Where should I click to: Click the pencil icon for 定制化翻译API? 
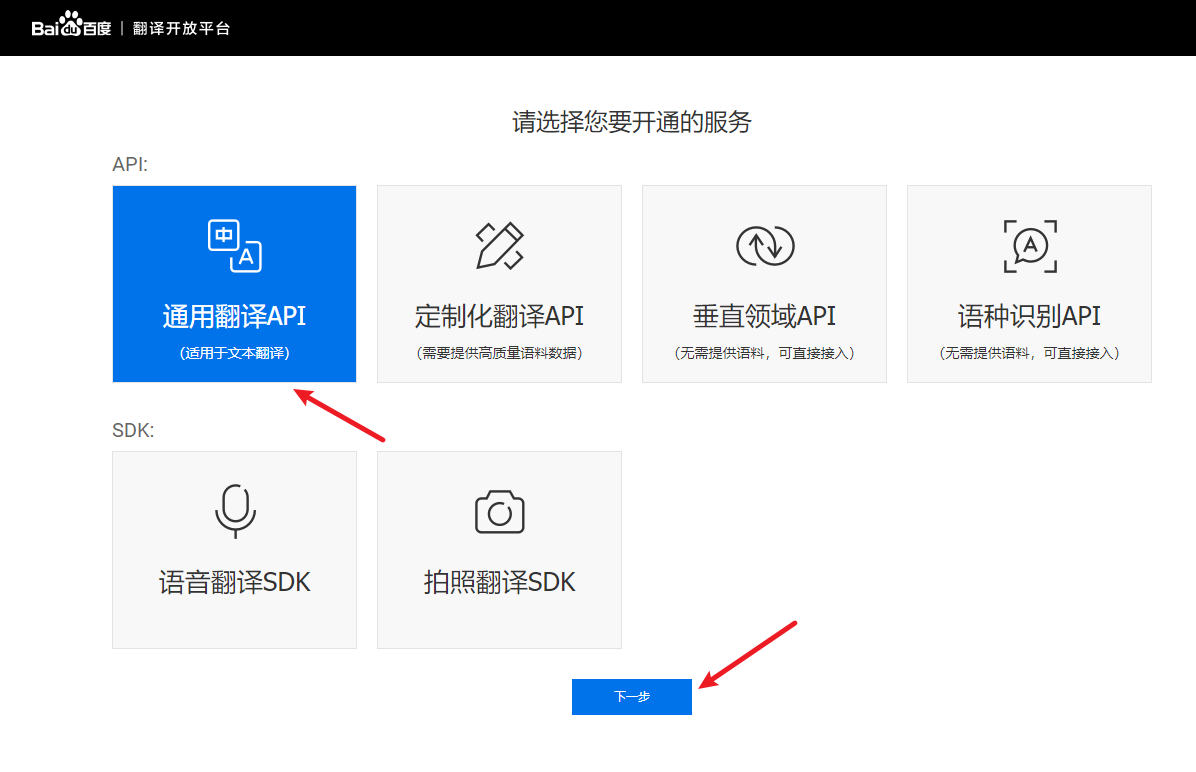point(500,246)
